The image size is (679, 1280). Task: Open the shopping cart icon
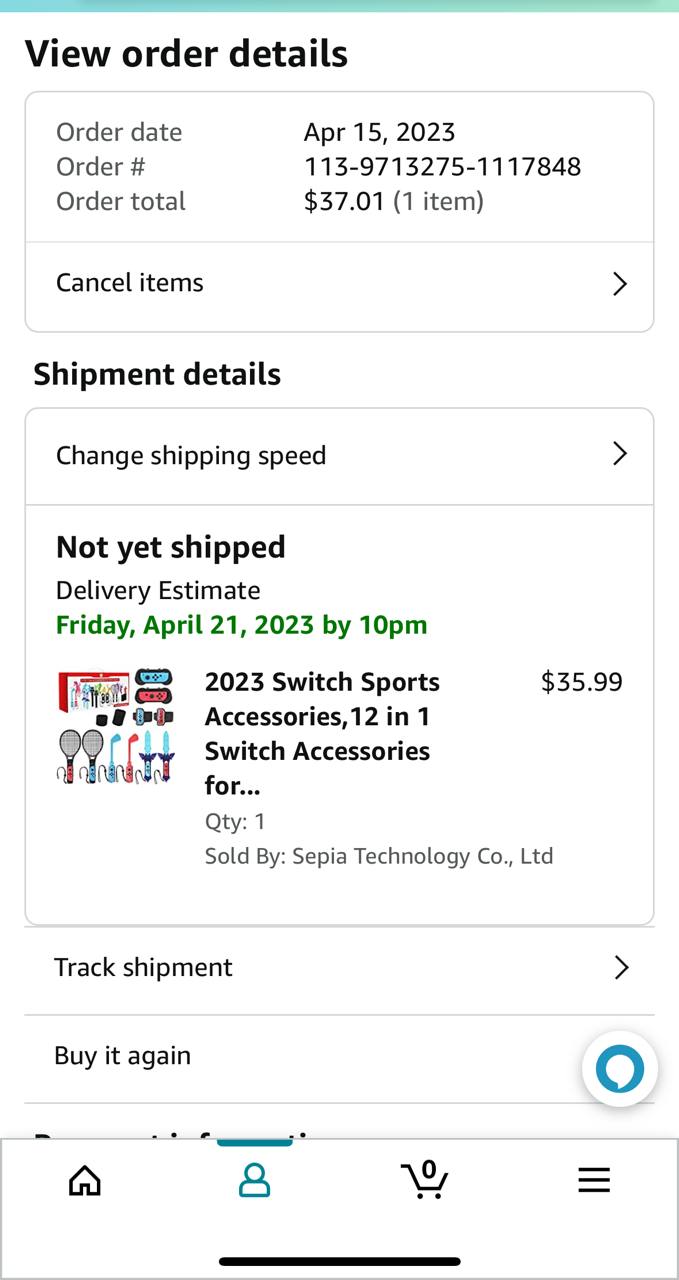click(425, 1180)
